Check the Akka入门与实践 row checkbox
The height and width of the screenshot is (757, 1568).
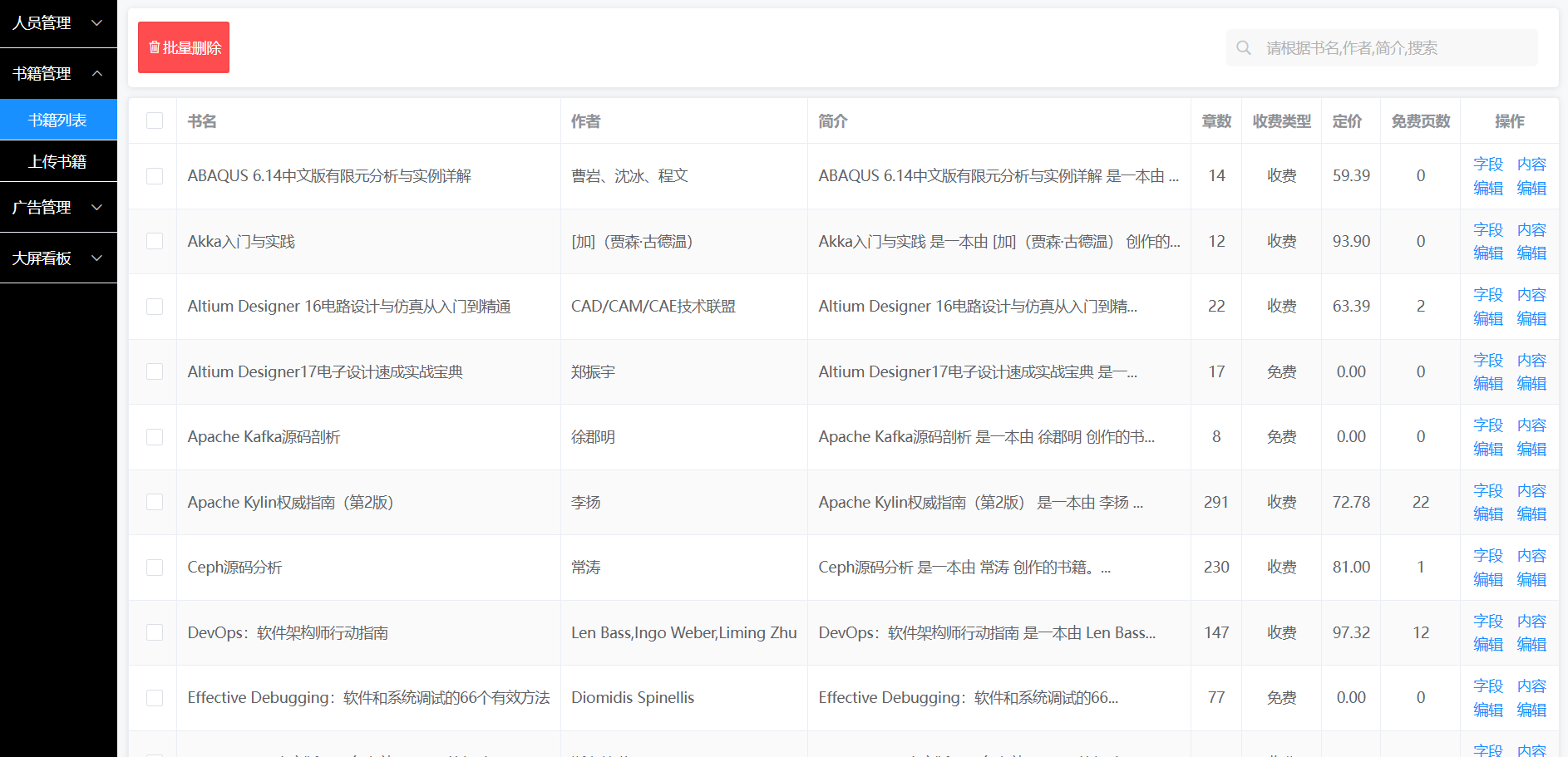pos(155,241)
